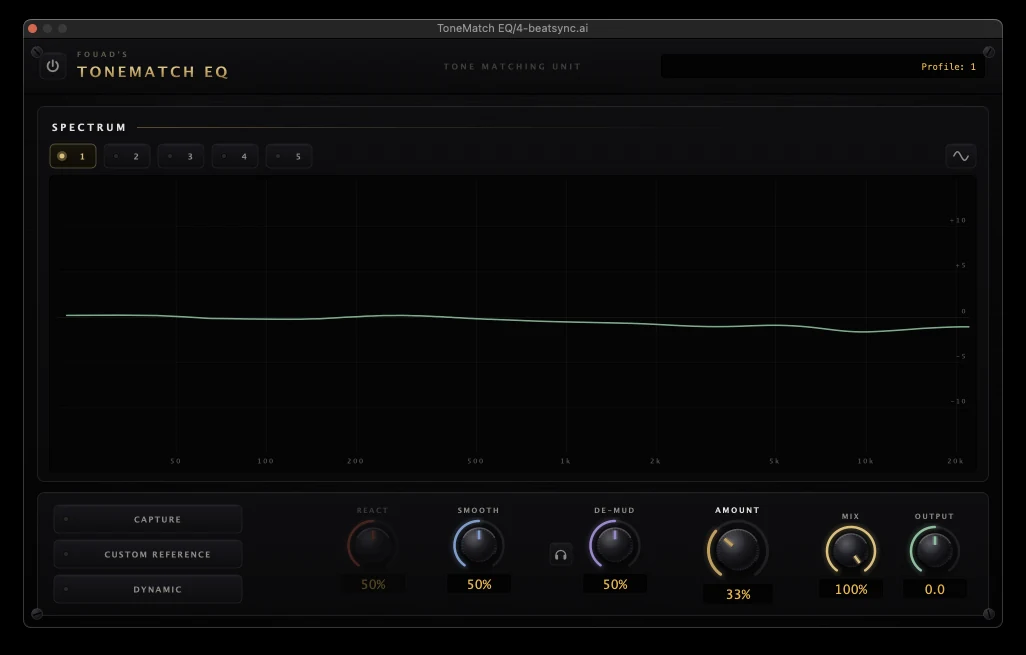
Task: Click the 500 frequency axis label
Action: point(476,461)
